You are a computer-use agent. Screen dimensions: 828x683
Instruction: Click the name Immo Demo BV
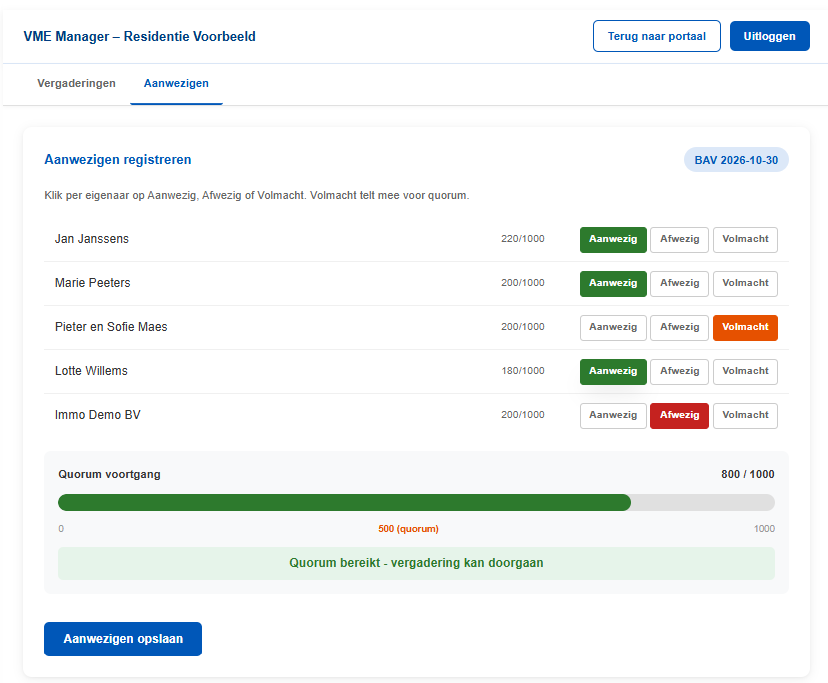[98, 415]
